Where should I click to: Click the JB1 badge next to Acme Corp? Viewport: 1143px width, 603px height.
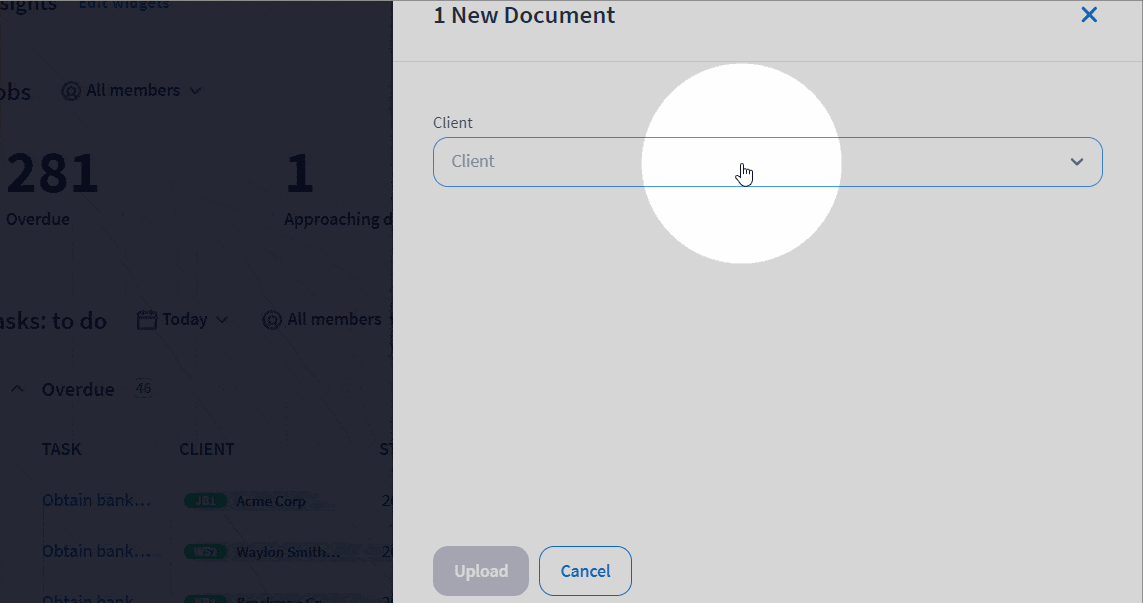205,501
